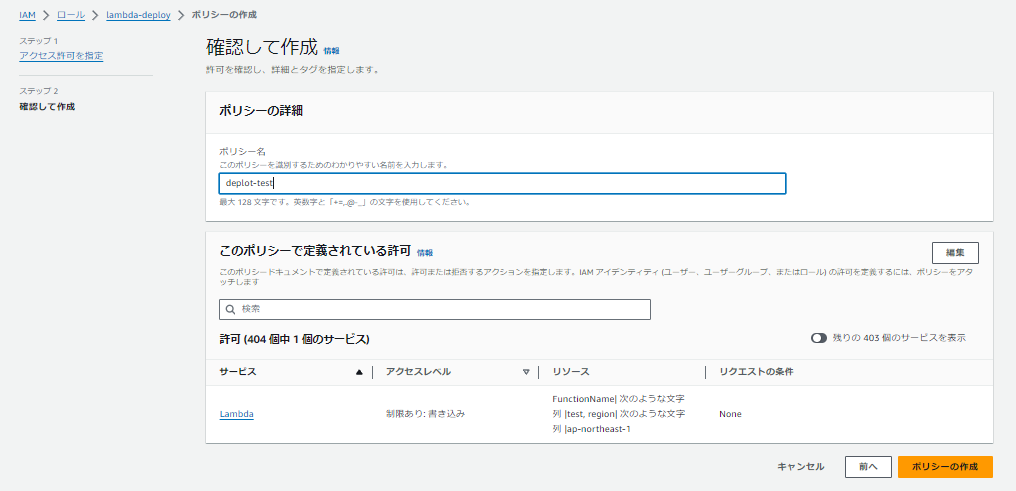Sort by アクセスレベル column arrow
The width and height of the screenshot is (1016, 491).
coord(526,372)
